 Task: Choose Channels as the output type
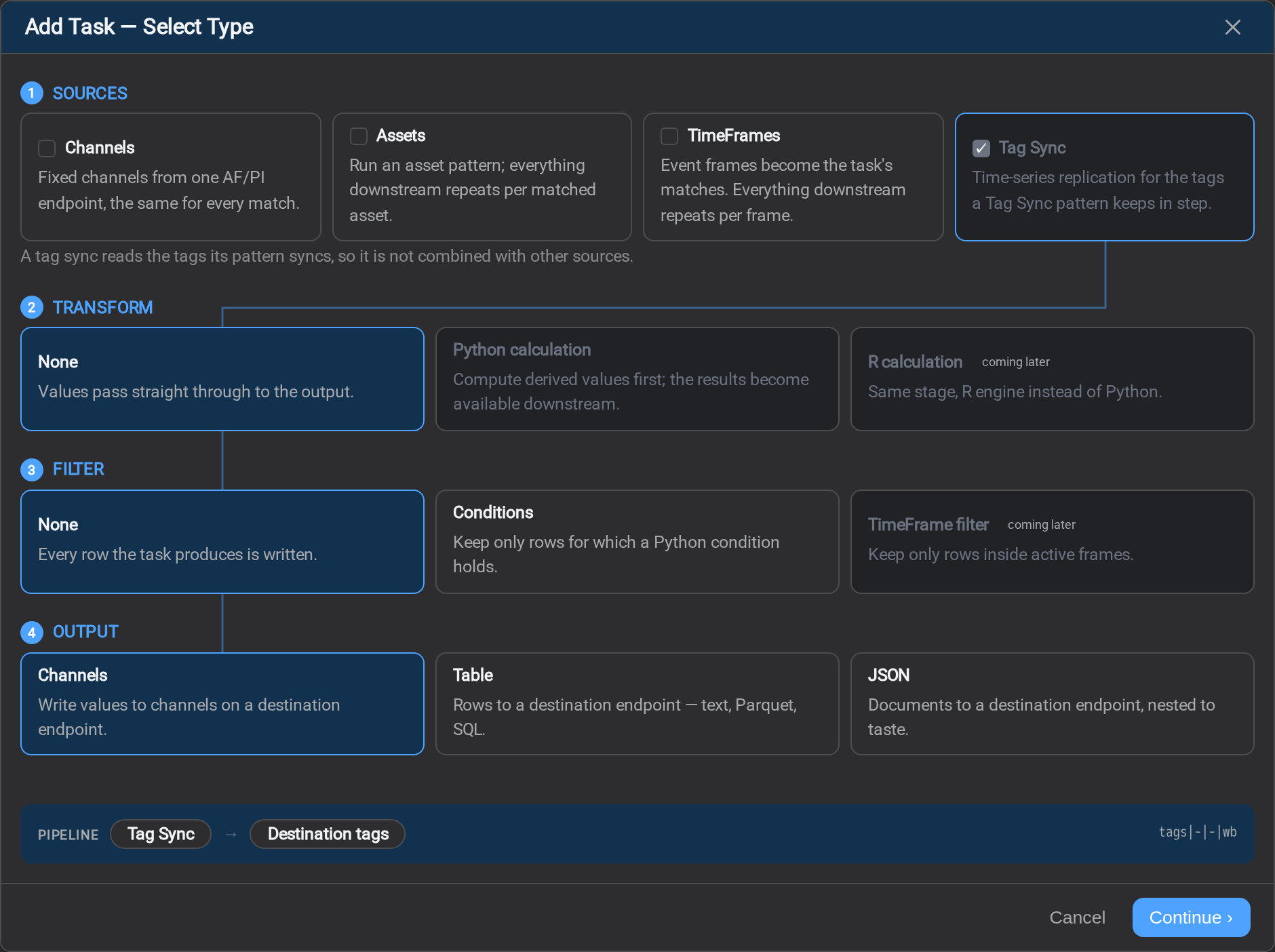pyautogui.click(x=222, y=704)
